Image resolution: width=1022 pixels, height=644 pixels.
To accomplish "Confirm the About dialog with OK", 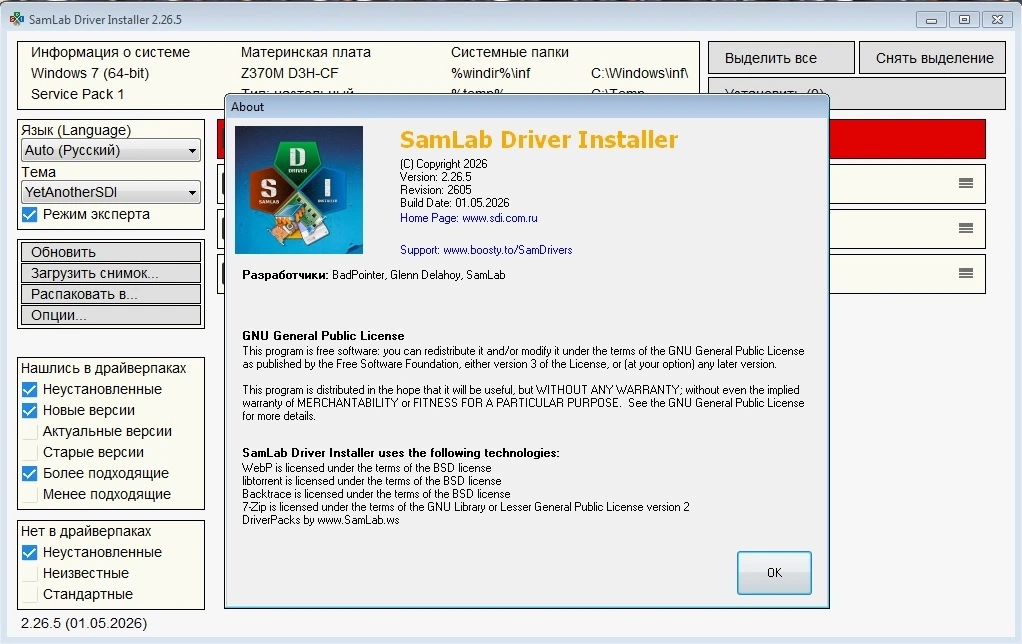I will (x=774, y=573).
